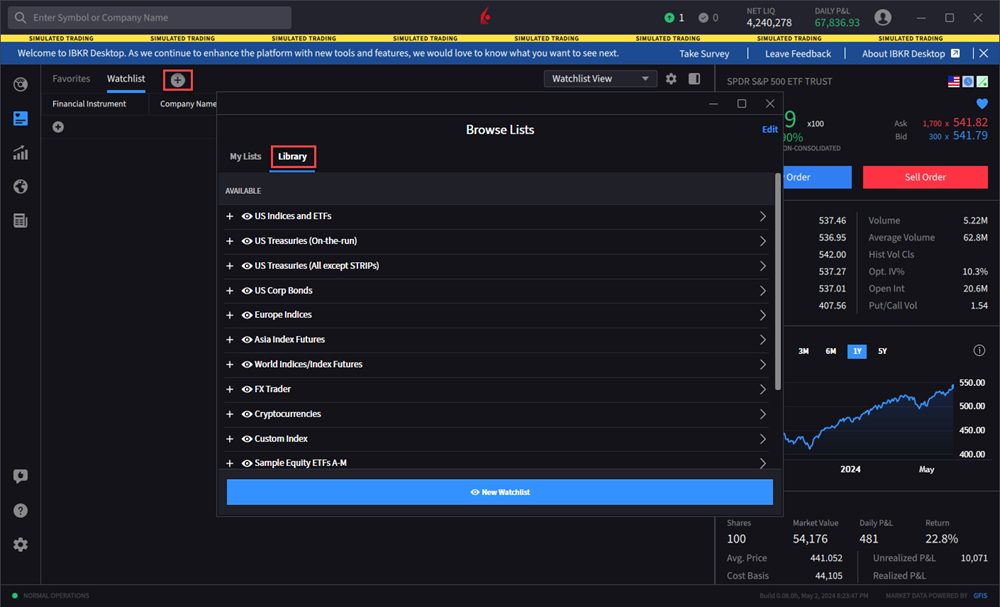Open About IBKR Desktop link

pos(911,54)
